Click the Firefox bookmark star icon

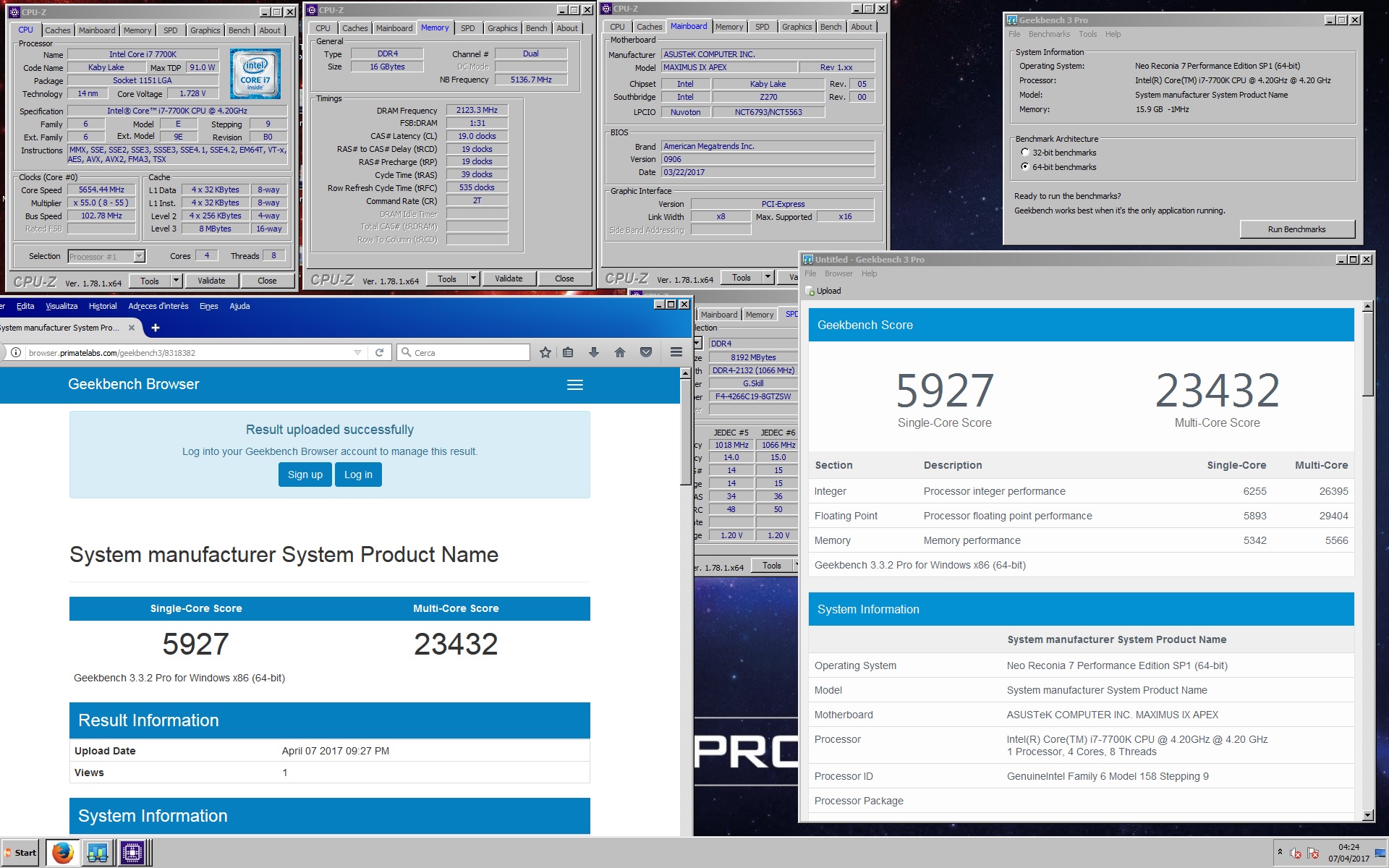point(545,352)
